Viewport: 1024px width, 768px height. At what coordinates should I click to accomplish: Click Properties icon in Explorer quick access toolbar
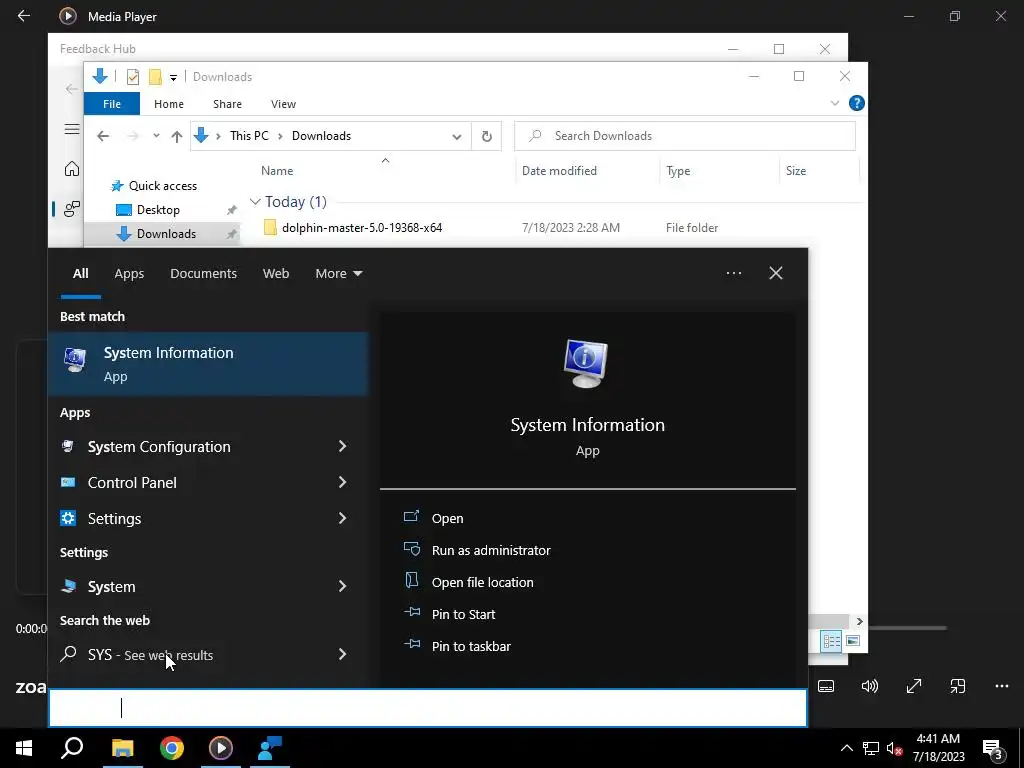[133, 77]
